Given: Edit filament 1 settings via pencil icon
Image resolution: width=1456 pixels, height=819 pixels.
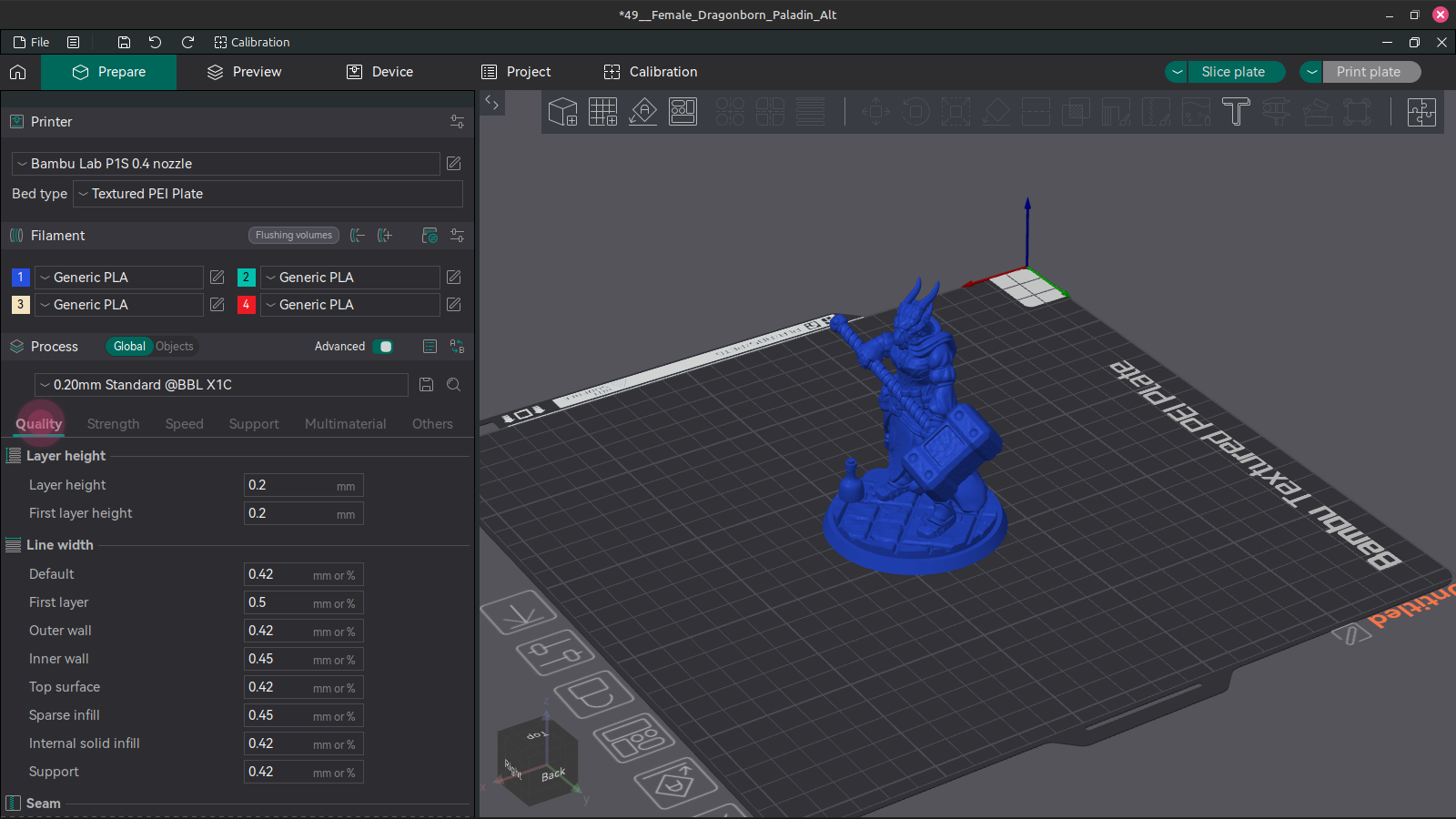Looking at the screenshot, I should [x=217, y=278].
